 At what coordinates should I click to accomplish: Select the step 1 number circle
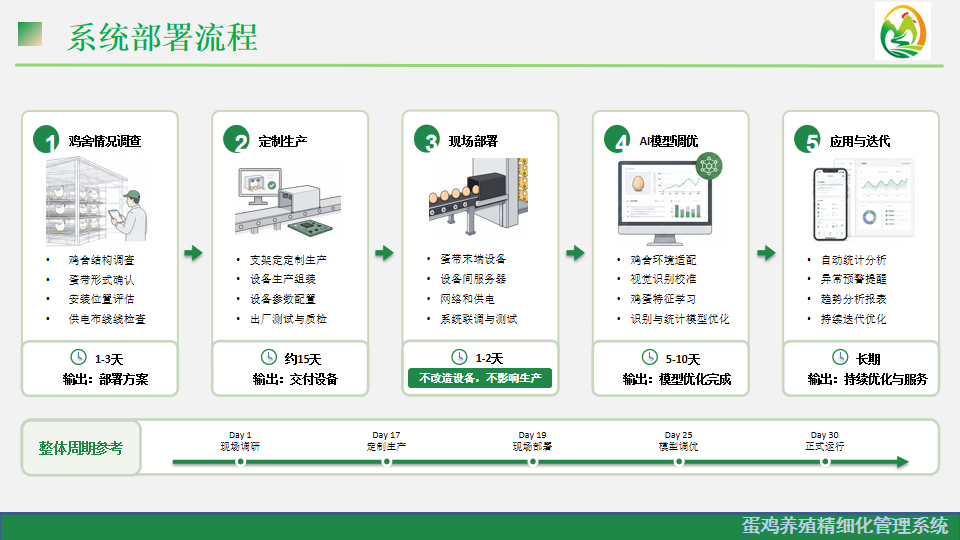pyautogui.click(x=47, y=139)
